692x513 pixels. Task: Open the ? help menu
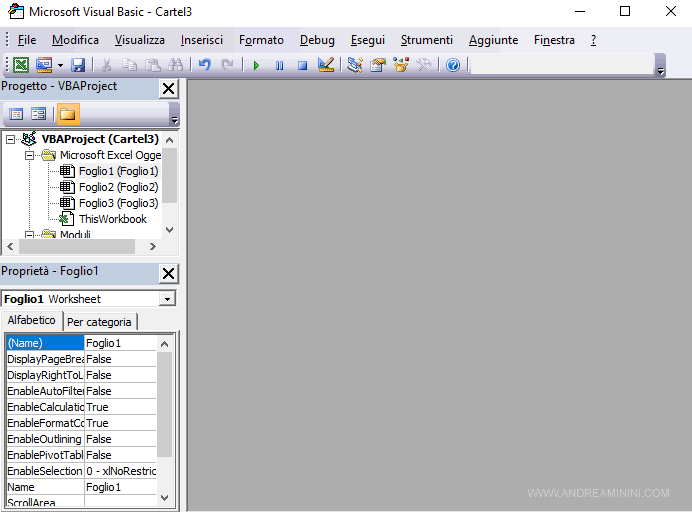point(594,40)
